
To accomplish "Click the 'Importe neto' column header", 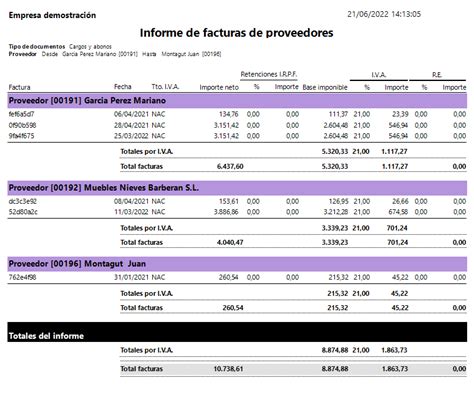I will coord(219,87).
